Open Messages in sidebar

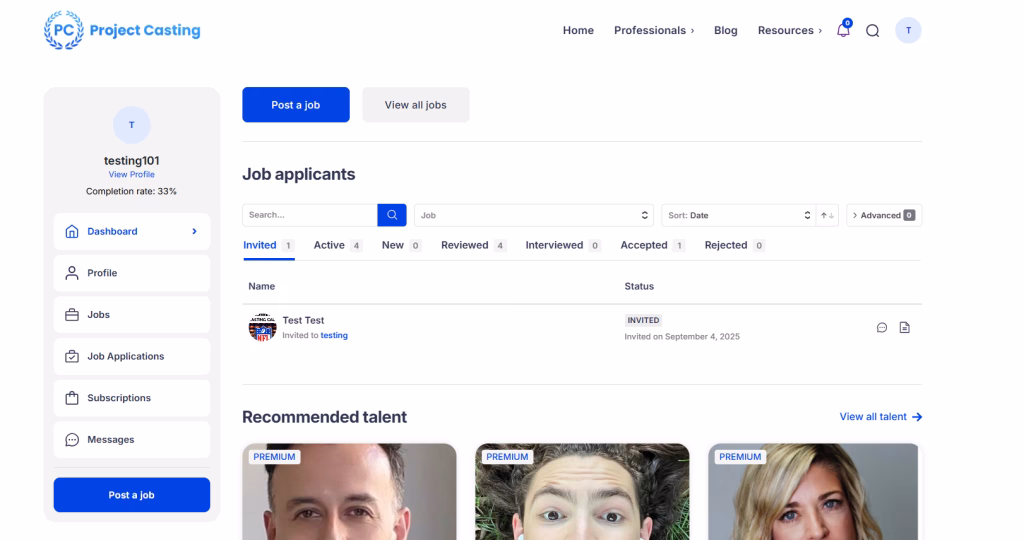pyautogui.click(x=132, y=439)
